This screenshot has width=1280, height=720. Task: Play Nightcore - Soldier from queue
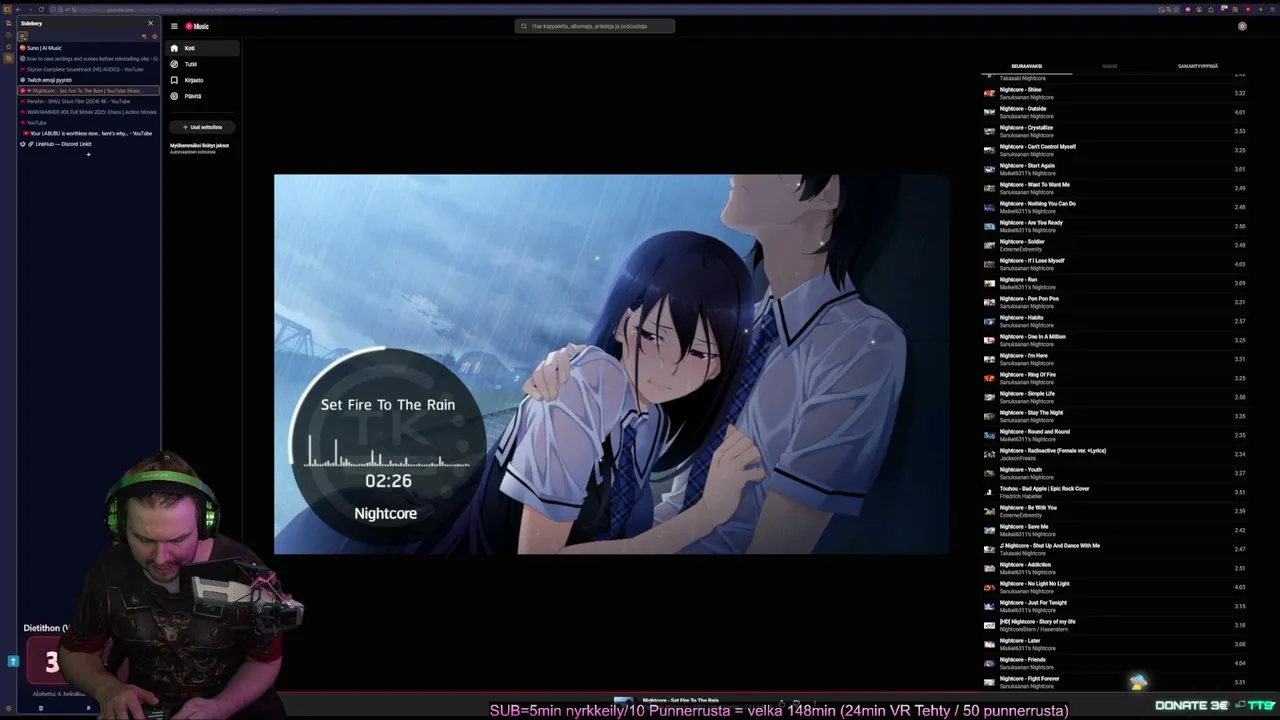point(1115,245)
